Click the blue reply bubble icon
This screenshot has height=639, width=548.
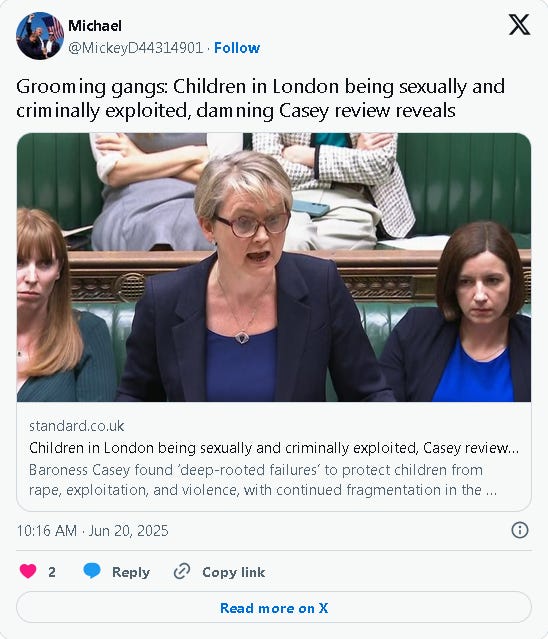92,571
